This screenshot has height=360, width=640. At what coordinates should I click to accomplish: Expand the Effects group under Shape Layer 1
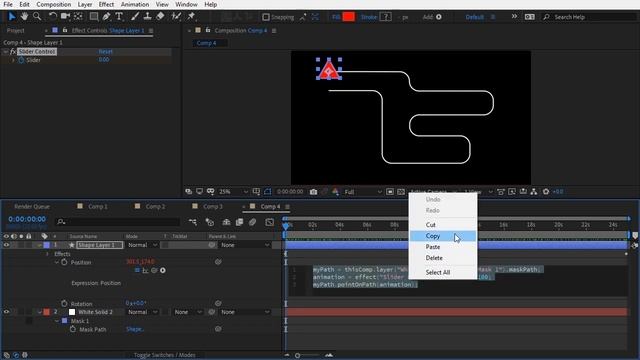48,254
